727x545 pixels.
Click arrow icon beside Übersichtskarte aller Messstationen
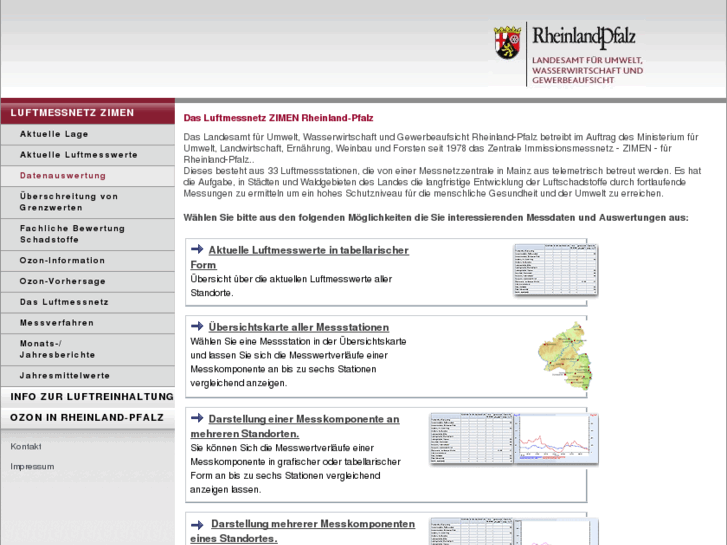click(x=197, y=326)
